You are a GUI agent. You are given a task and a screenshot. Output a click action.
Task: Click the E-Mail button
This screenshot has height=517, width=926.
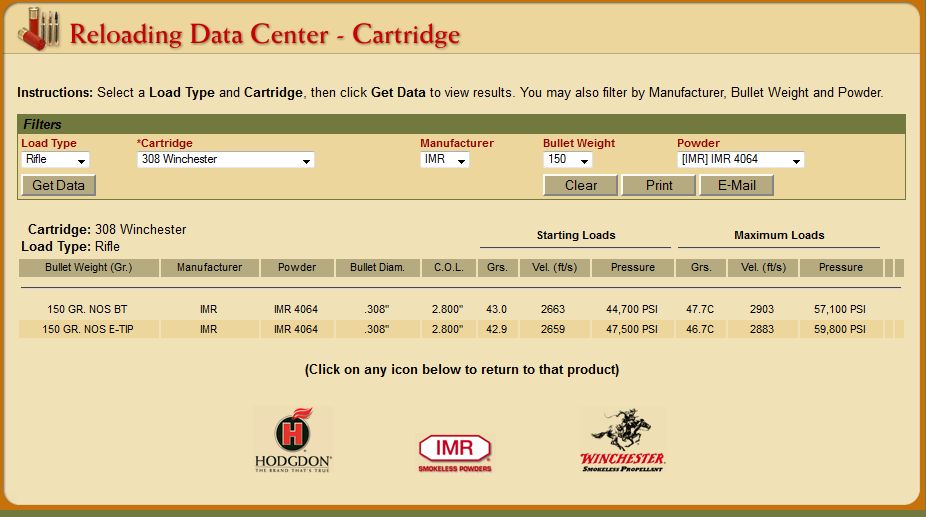[736, 186]
